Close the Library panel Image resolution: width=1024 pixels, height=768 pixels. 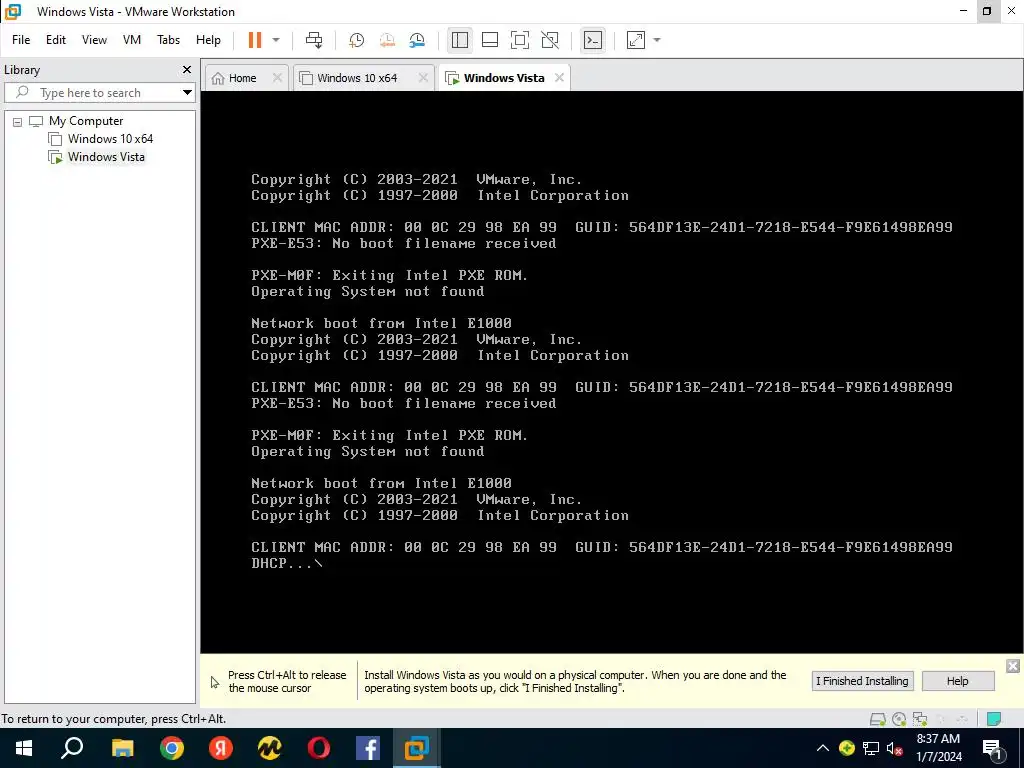[187, 69]
